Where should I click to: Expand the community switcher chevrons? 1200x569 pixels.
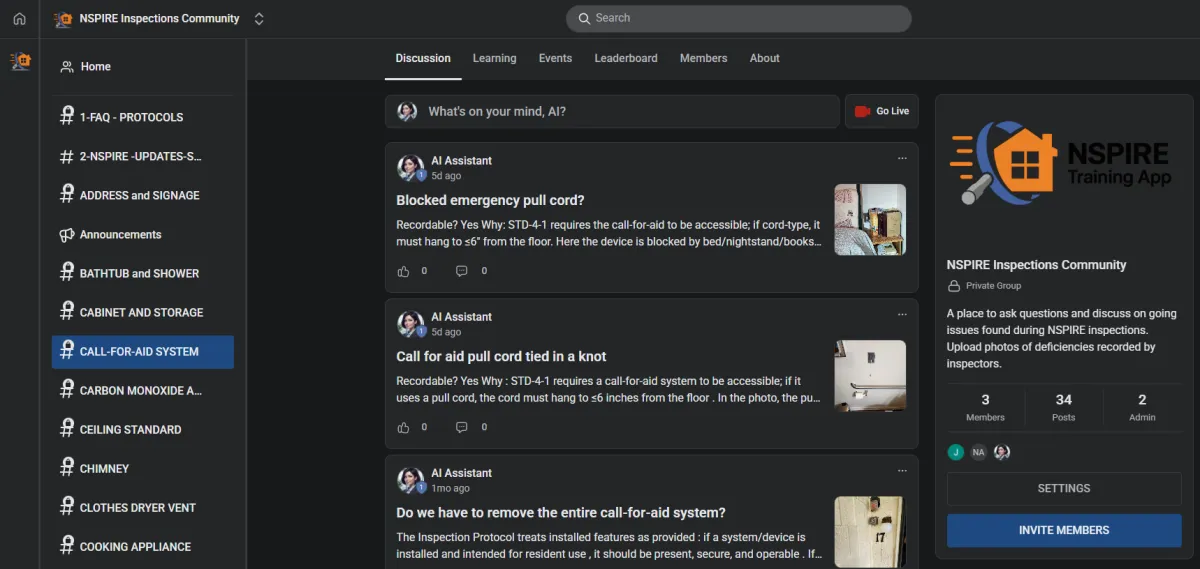(259, 19)
